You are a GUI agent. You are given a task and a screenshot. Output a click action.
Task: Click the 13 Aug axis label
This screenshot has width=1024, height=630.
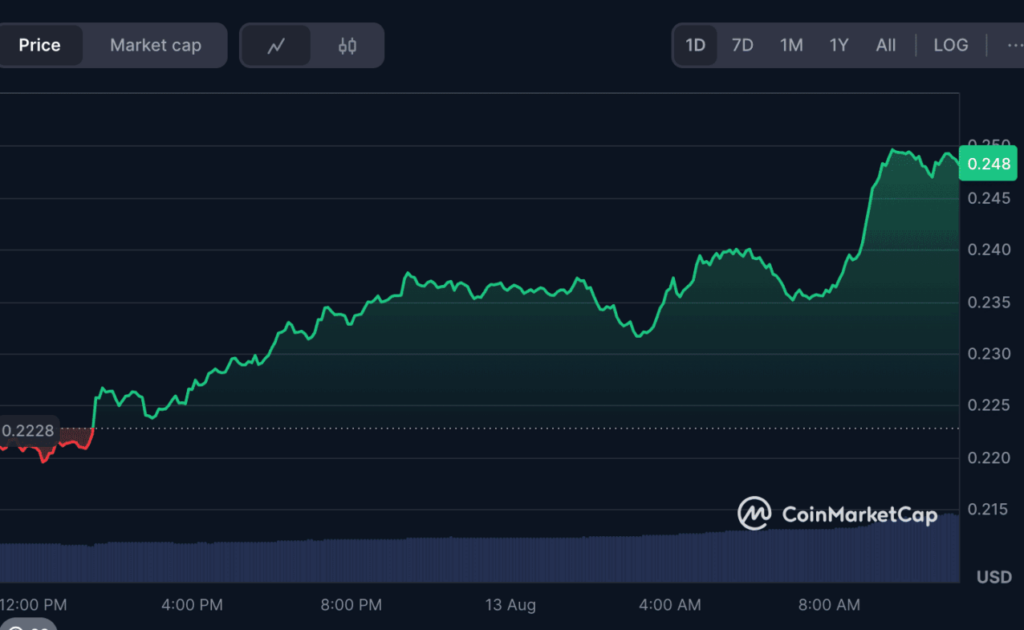tap(510, 604)
